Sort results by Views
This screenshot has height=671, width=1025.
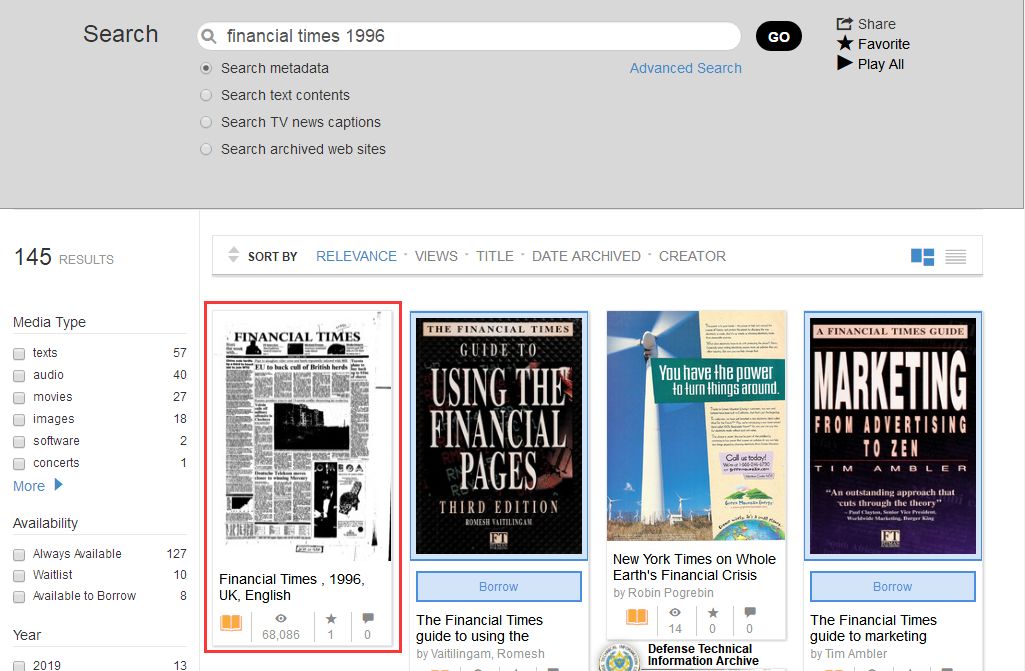436,256
